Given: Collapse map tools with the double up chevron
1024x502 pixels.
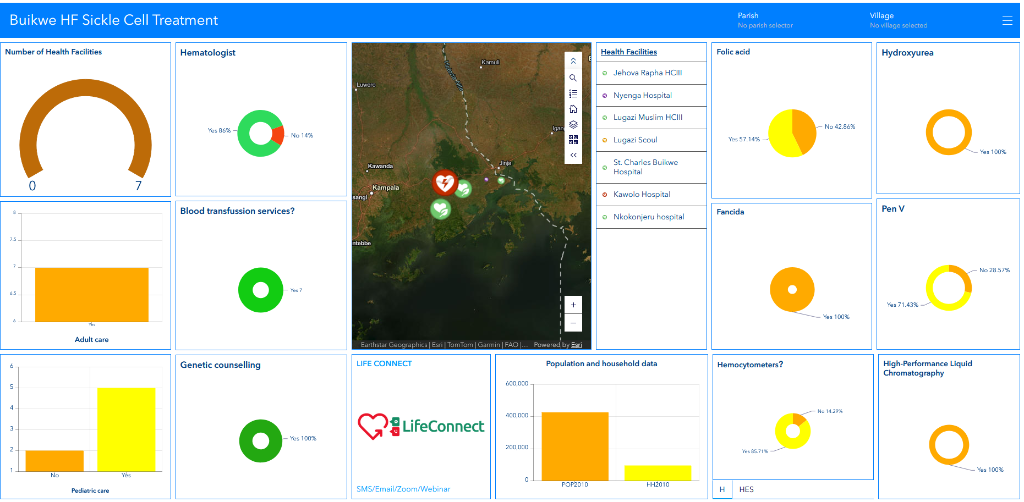Looking at the screenshot, I should (x=573, y=61).
